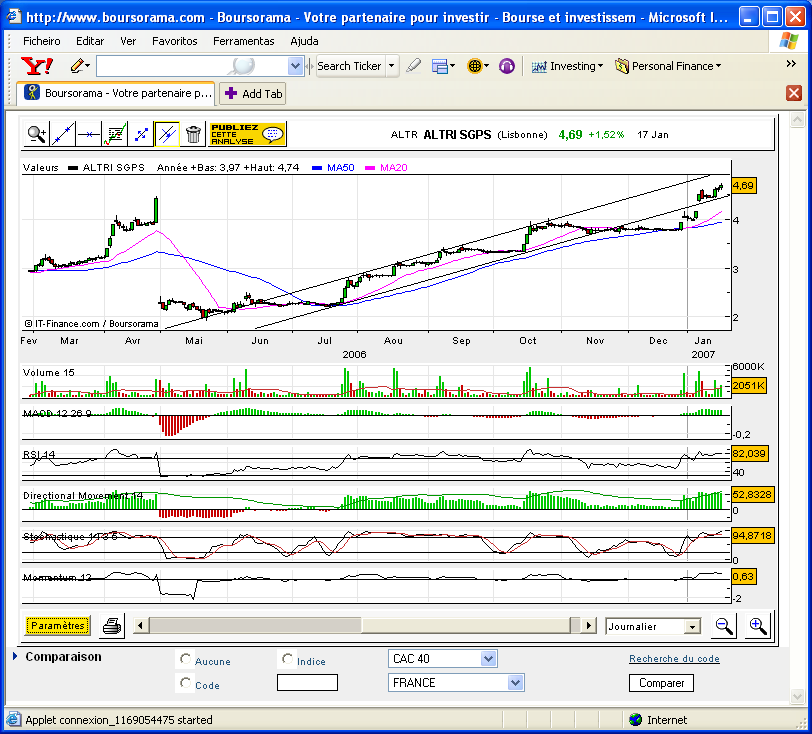Click the Code text input field
This screenshot has width=812, height=734.
(307, 682)
